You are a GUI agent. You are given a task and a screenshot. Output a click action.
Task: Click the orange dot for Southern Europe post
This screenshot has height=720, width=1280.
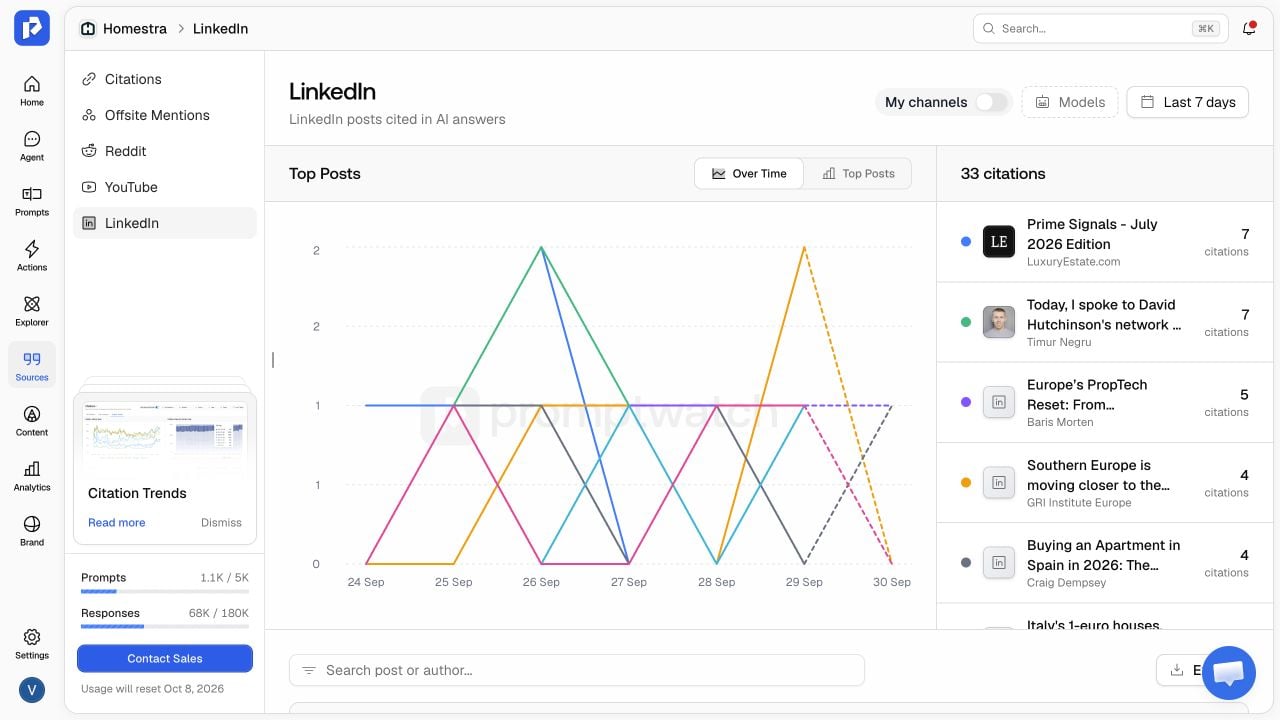pos(966,483)
